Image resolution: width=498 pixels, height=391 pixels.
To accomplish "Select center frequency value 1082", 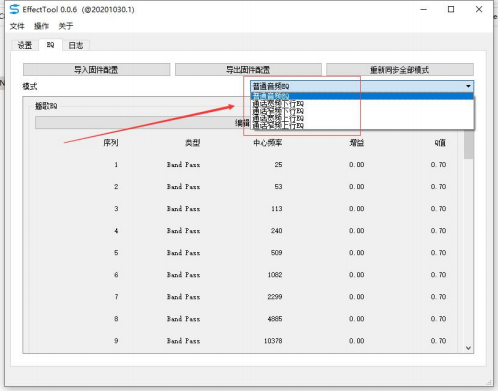I will pos(275,275).
